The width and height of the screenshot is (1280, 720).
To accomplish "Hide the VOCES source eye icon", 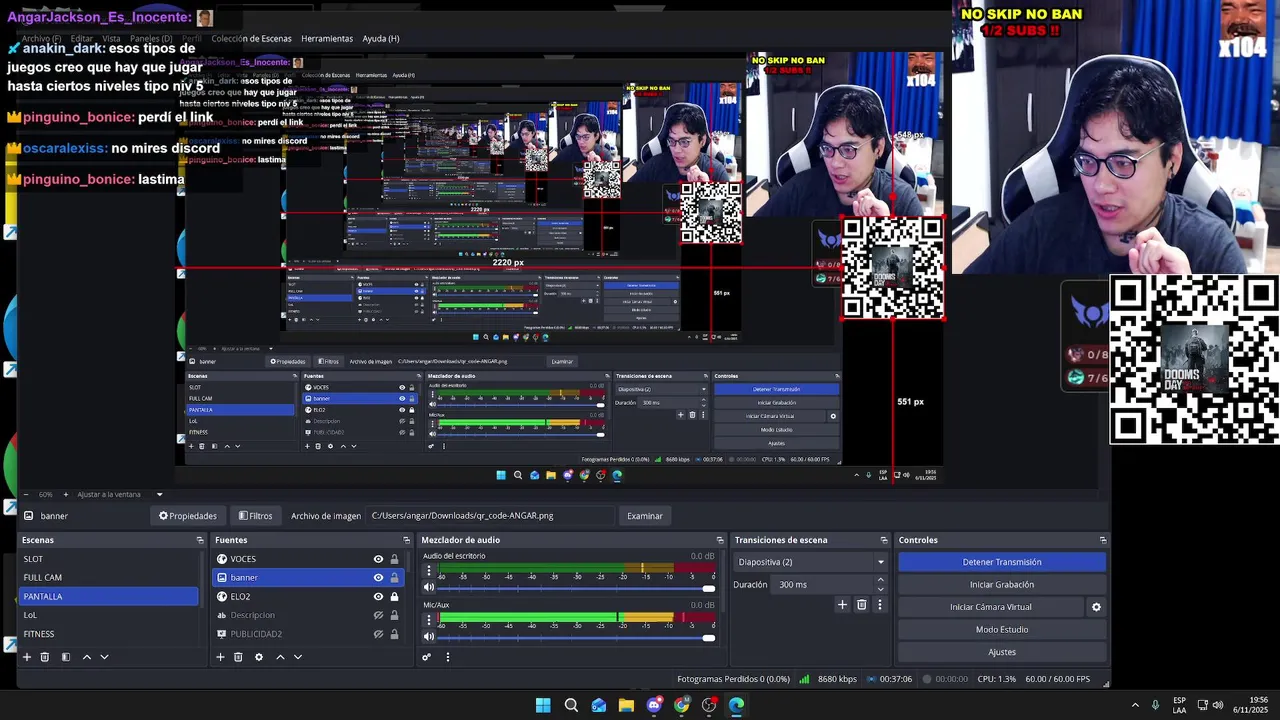I will point(378,559).
